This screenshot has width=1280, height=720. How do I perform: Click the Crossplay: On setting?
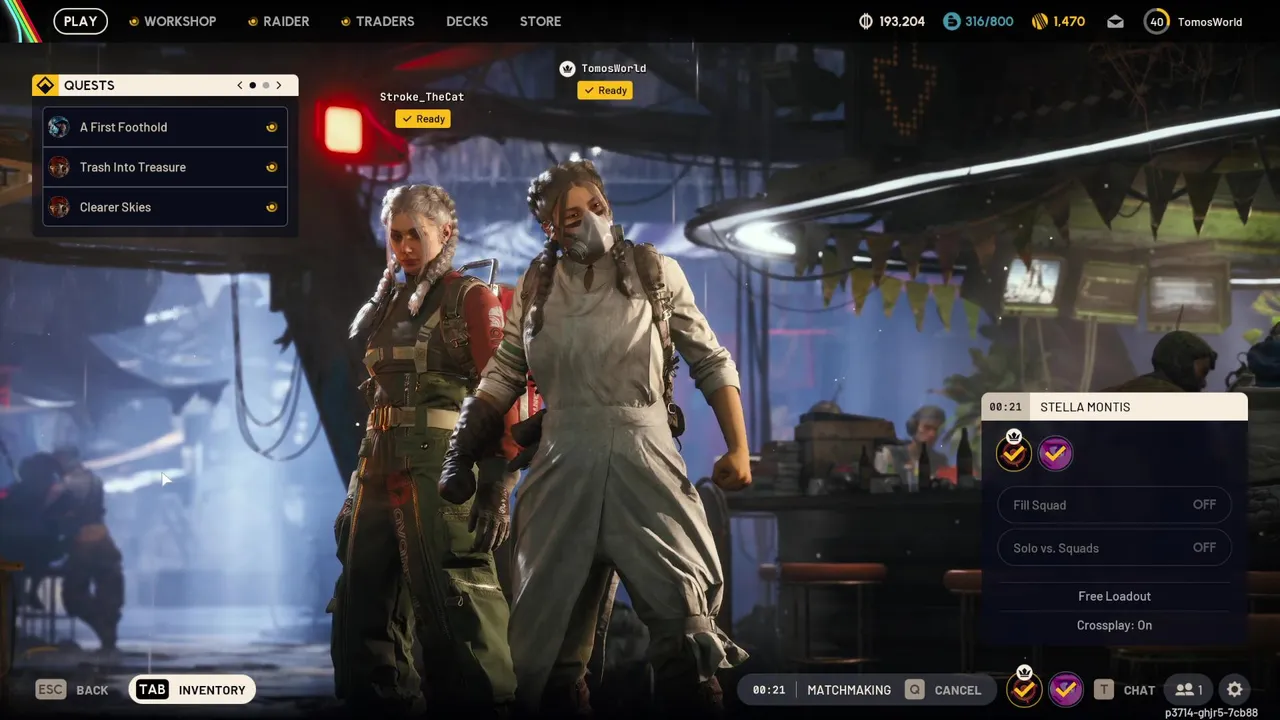1114,625
